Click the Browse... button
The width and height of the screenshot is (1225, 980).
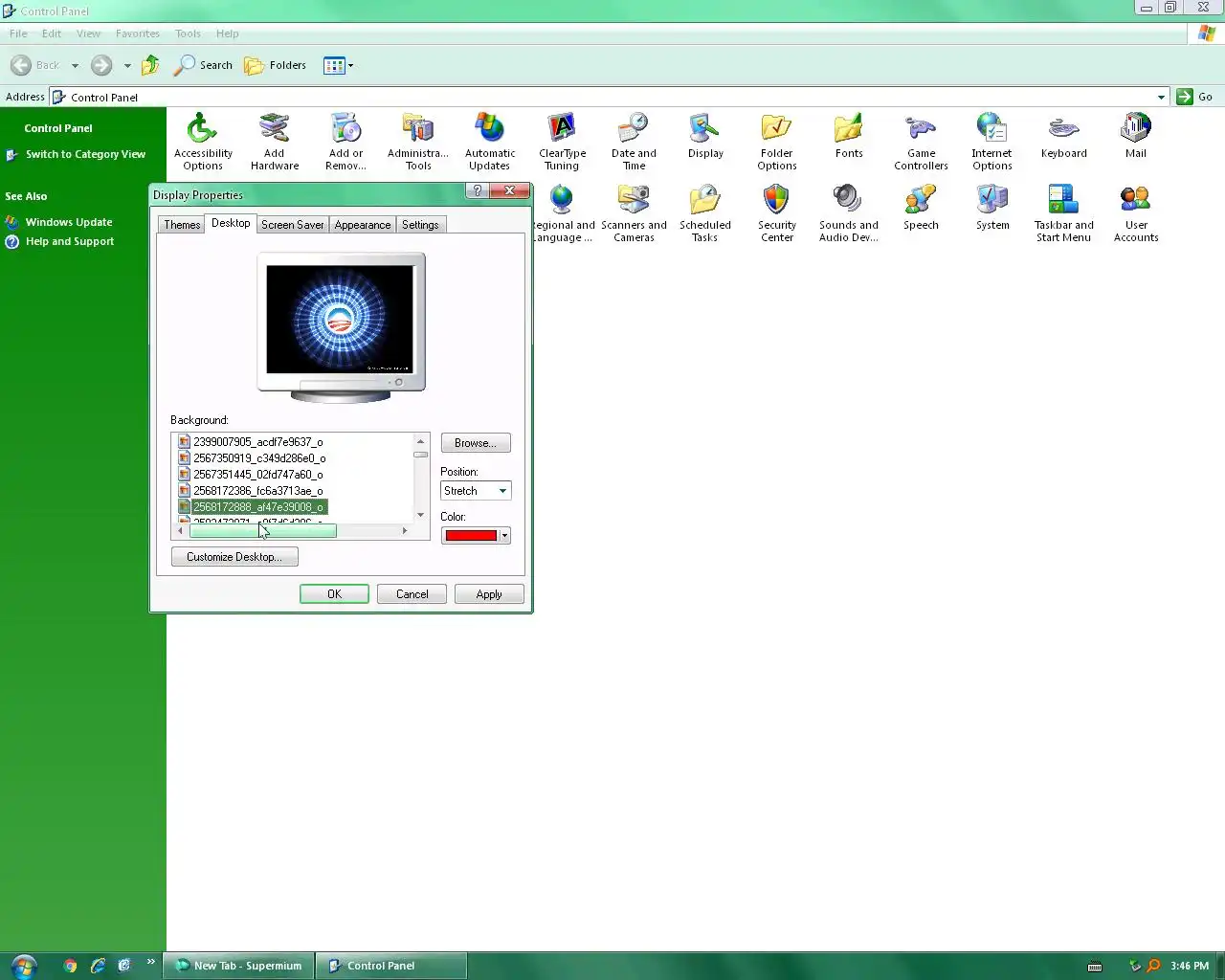[x=476, y=443]
